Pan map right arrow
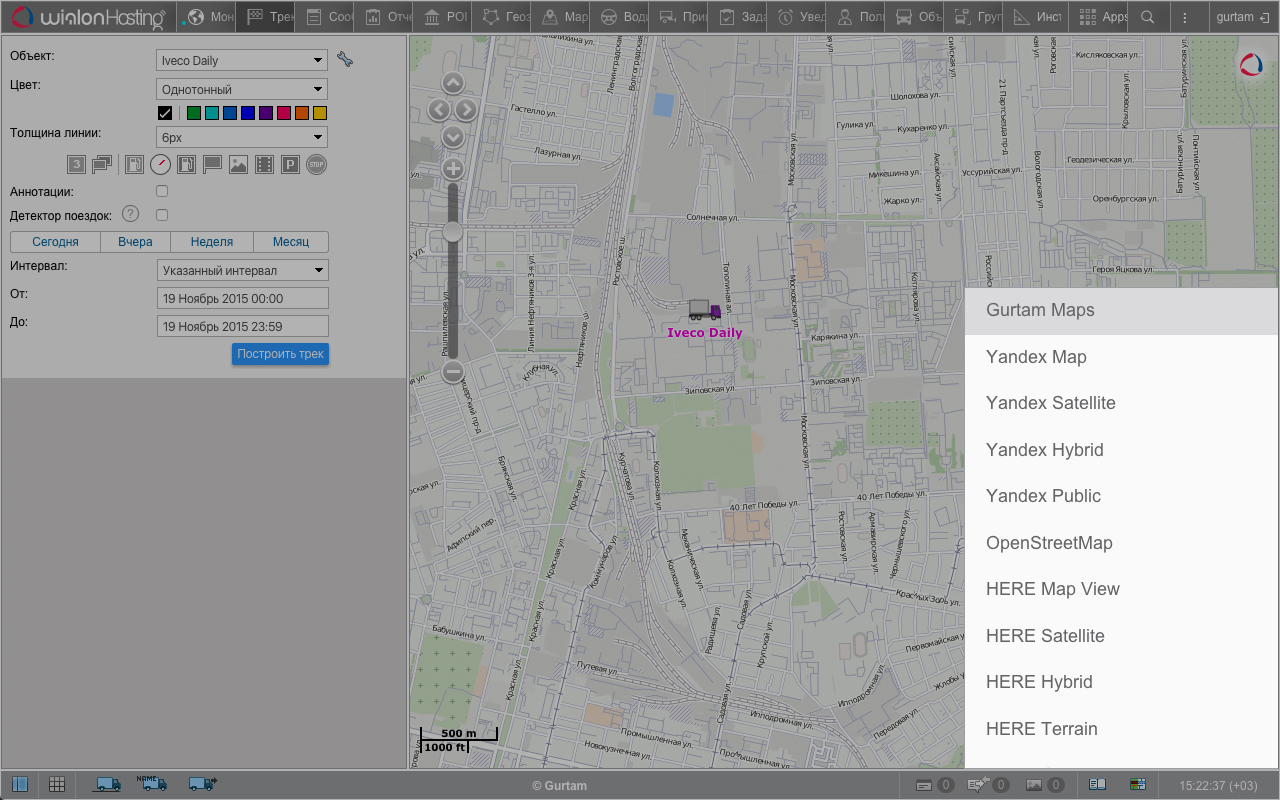Screen dimensions: 1280x800 point(466,110)
